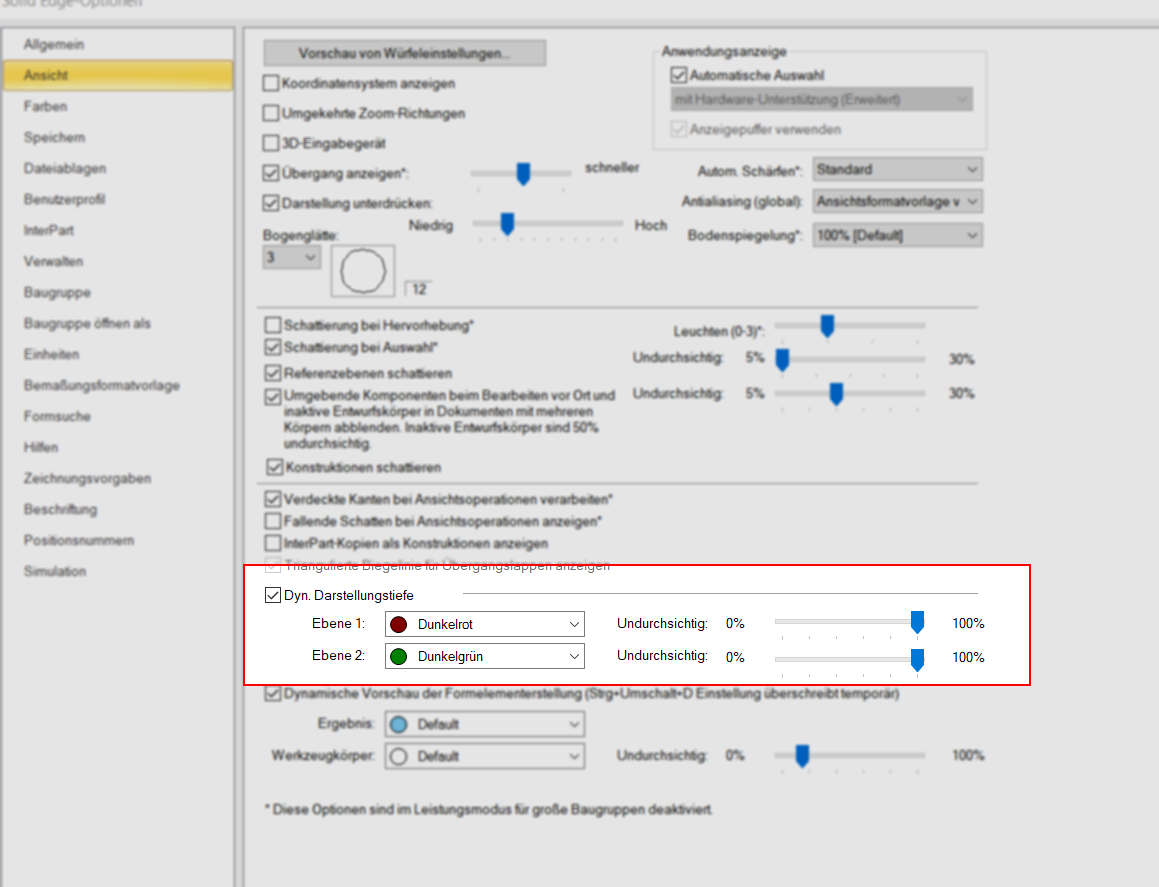This screenshot has height=887, width=1159.
Task: Expand the Werkzeugkörper color dropdown
Action: 485,756
